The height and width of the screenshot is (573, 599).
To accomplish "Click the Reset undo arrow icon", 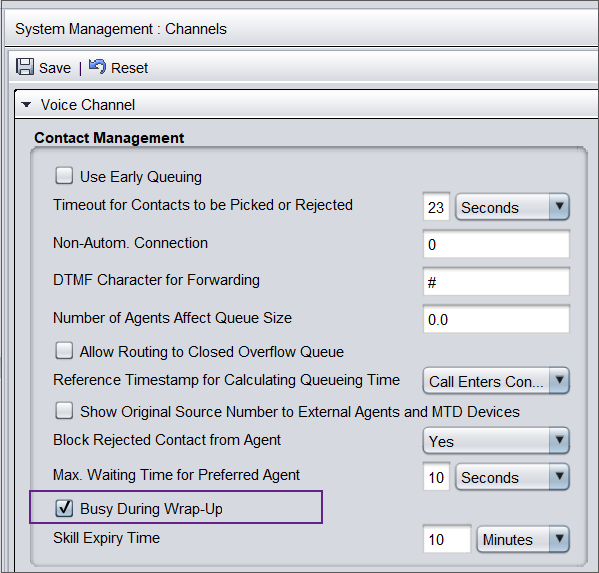I will [97, 66].
